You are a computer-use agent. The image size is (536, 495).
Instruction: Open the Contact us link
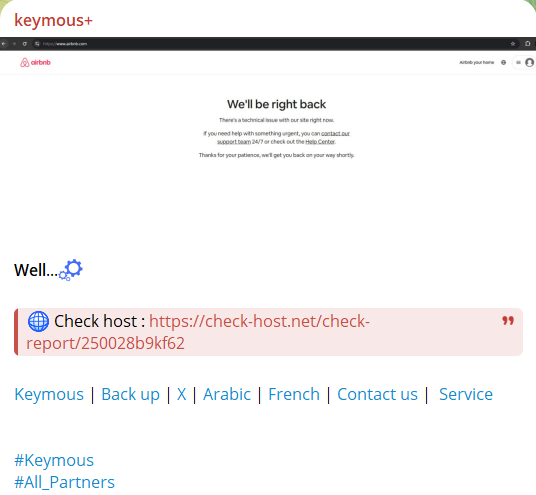tap(377, 394)
